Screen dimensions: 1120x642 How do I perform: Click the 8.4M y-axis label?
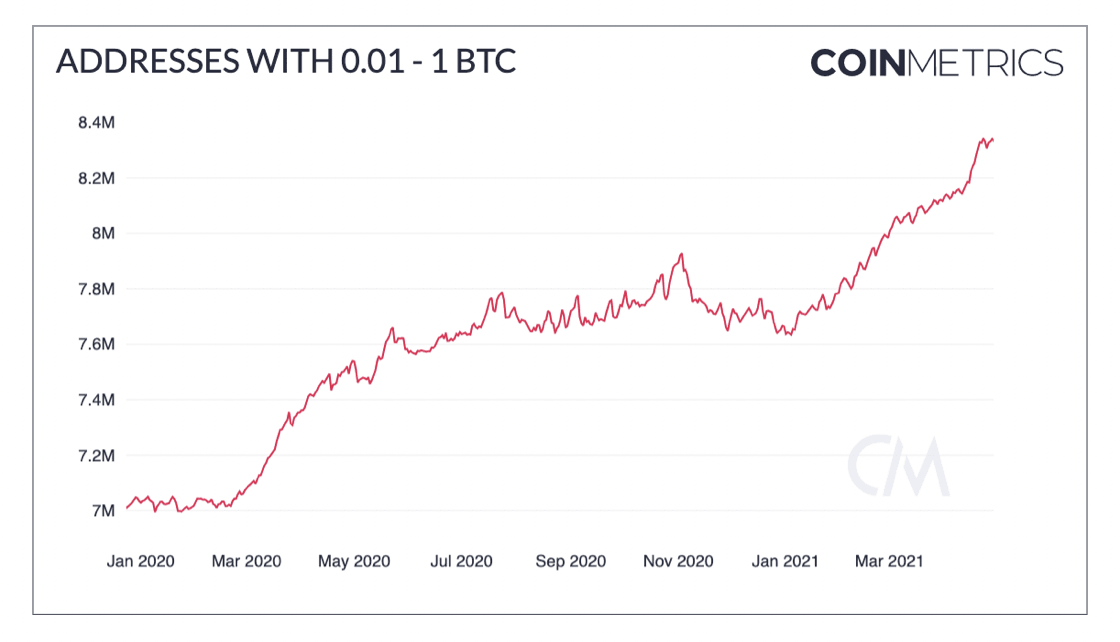[97, 123]
